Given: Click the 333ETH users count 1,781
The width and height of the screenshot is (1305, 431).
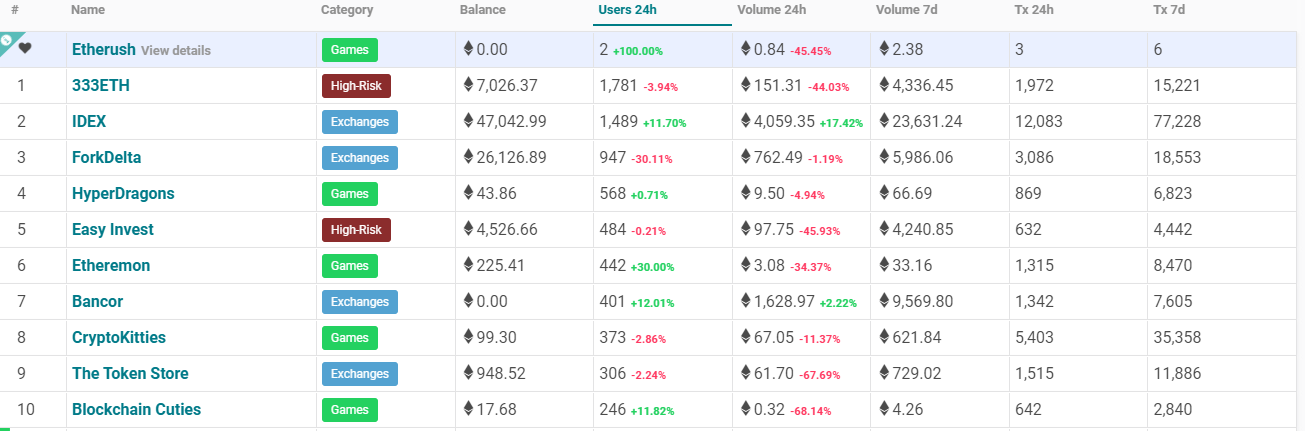Looking at the screenshot, I should click(x=618, y=86).
